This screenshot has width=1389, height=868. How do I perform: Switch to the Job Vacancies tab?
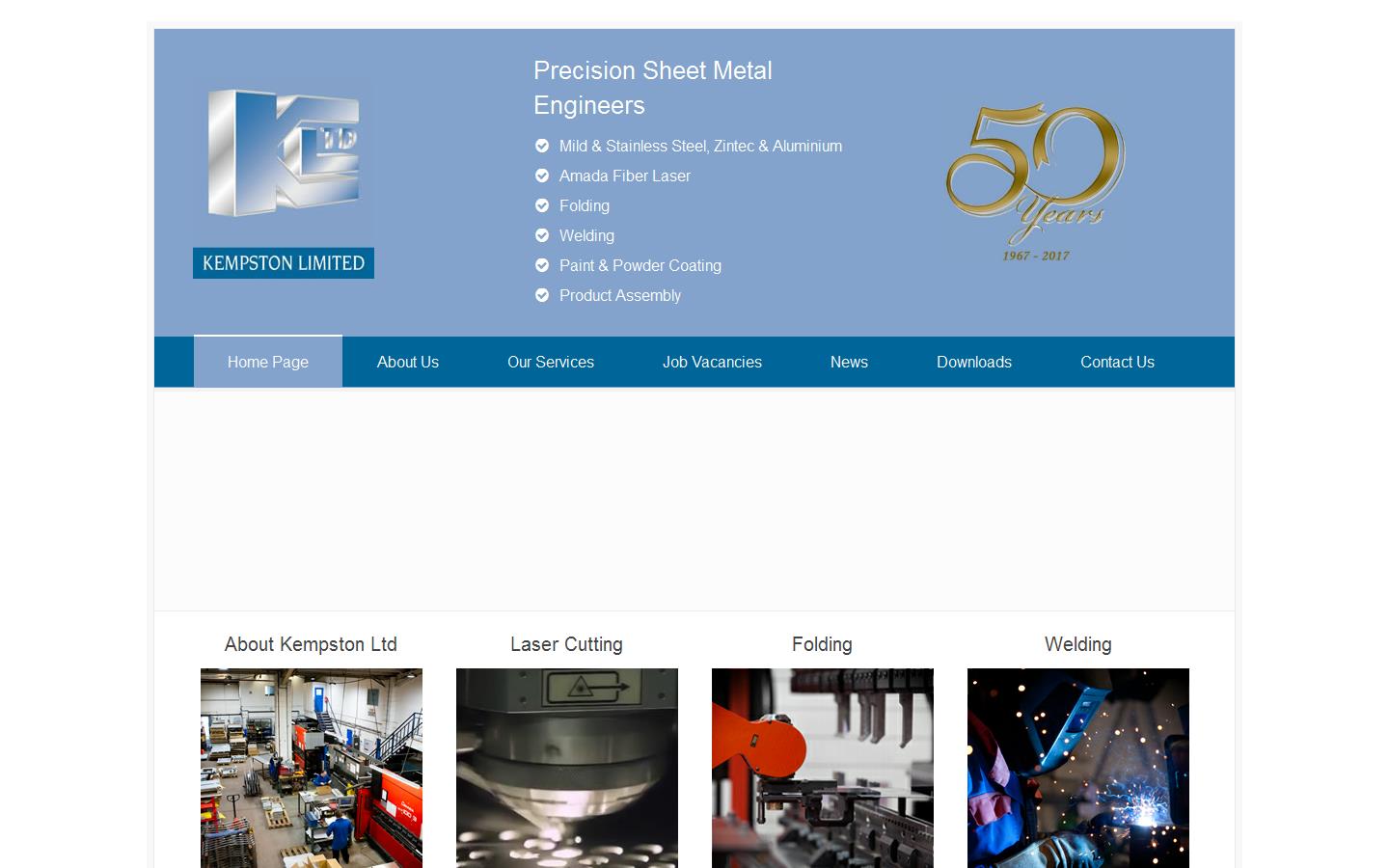pyautogui.click(x=712, y=362)
